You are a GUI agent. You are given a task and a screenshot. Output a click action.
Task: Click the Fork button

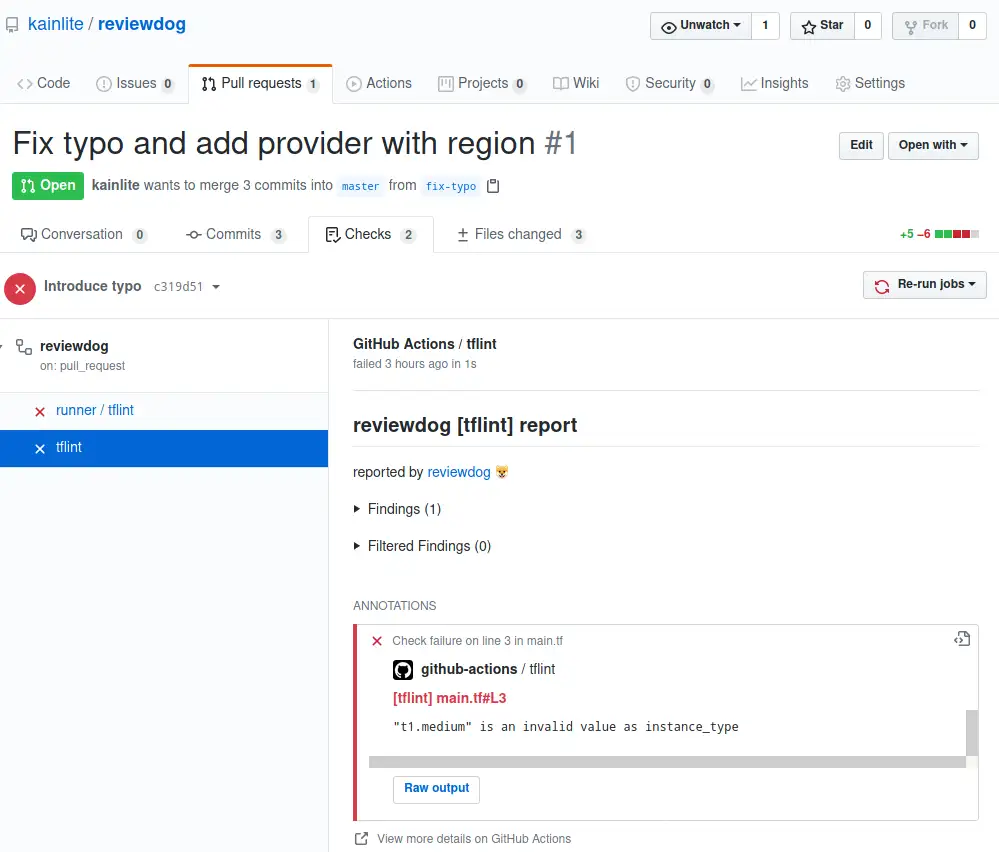926,25
